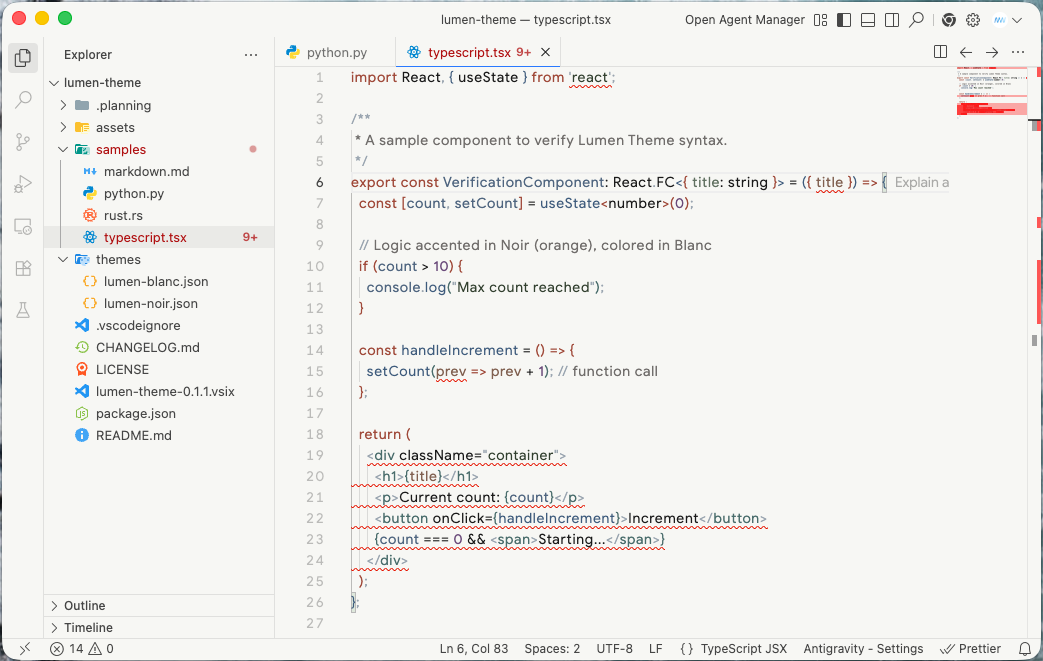Open the Extensions view
The image size is (1043, 661).
coord(23,268)
